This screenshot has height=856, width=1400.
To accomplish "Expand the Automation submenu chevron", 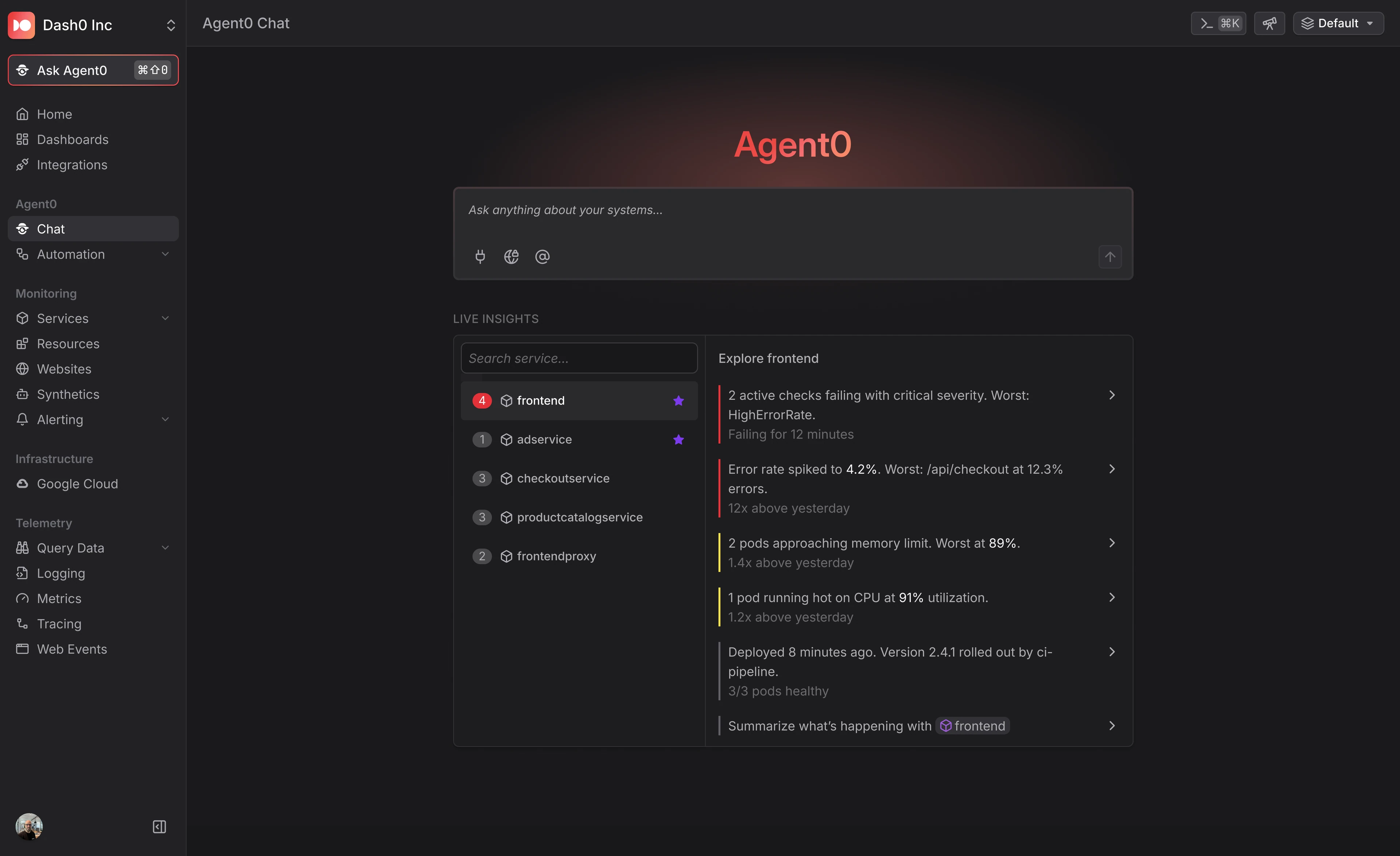I will coord(166,254).
